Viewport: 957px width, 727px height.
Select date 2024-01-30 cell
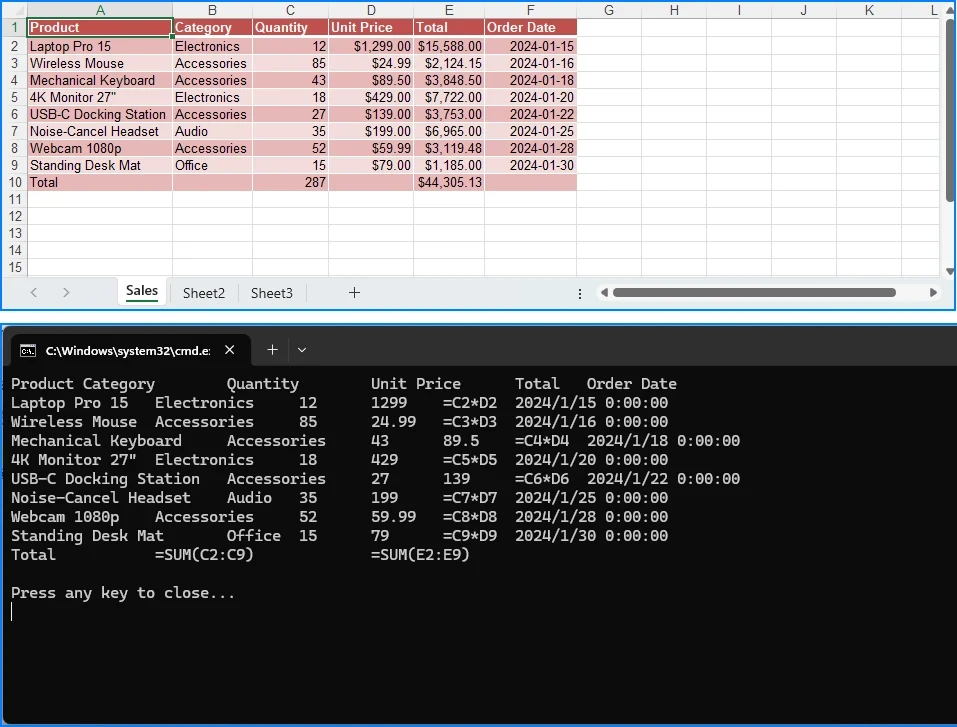[530, 165]
